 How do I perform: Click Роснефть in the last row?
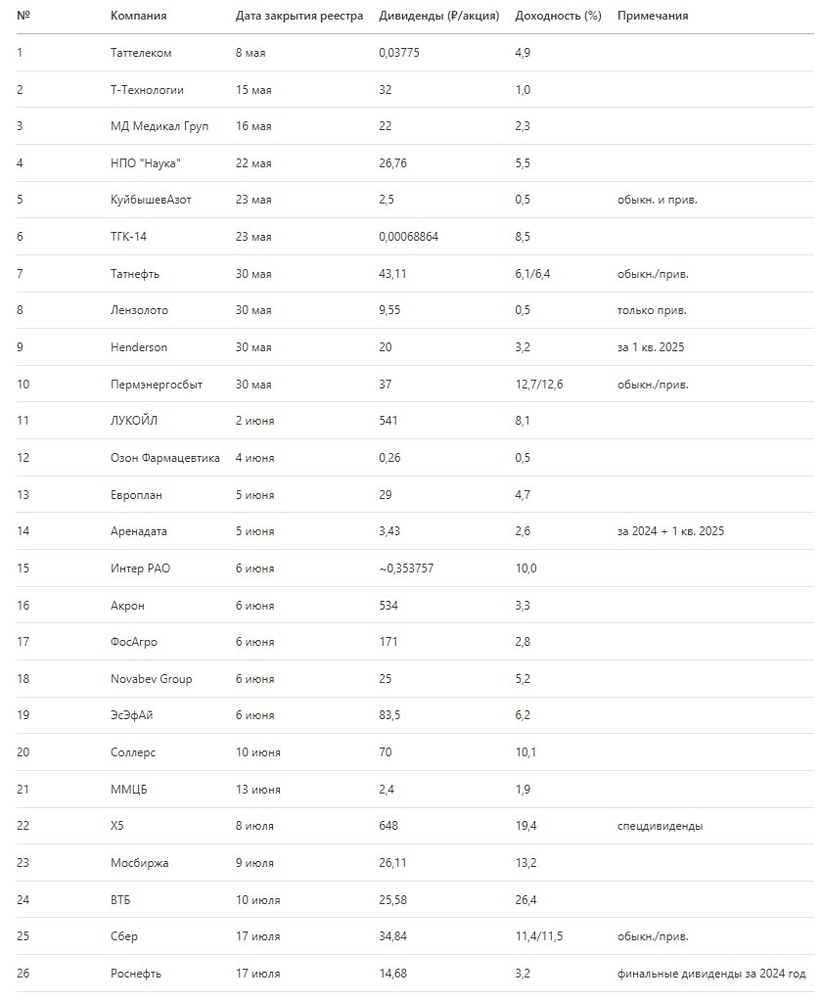(x=135, y=974)
